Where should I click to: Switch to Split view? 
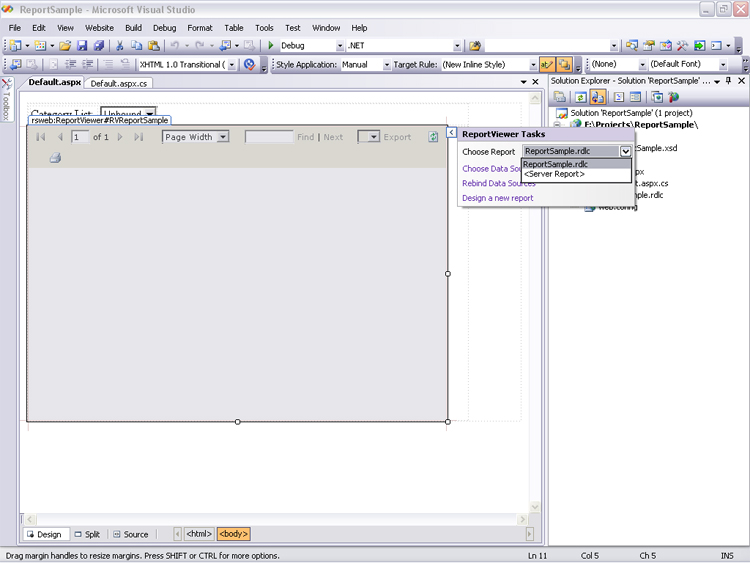tap(88, 534)
